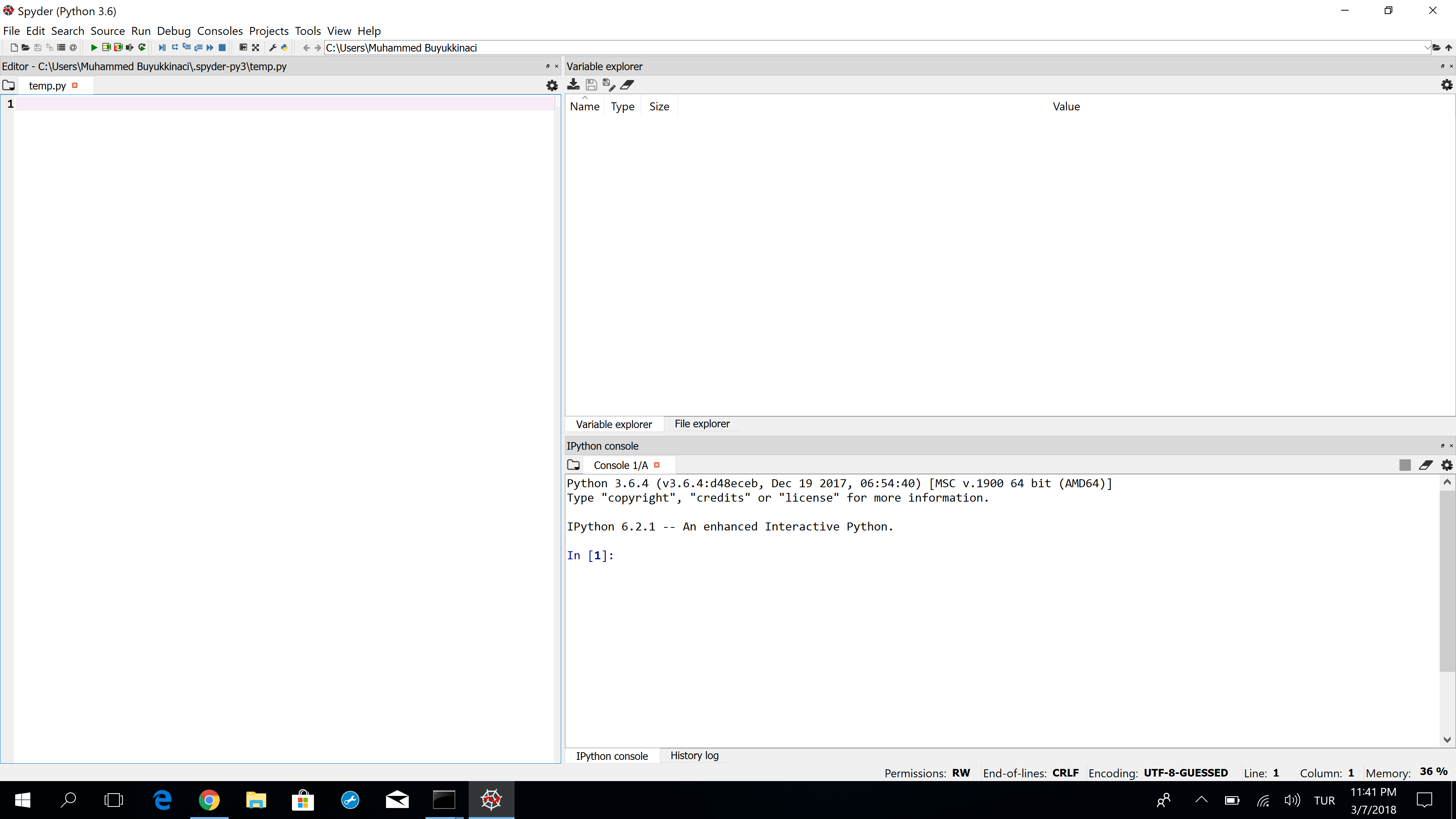
Task: Run file with the green play icon
Action: 94,48
